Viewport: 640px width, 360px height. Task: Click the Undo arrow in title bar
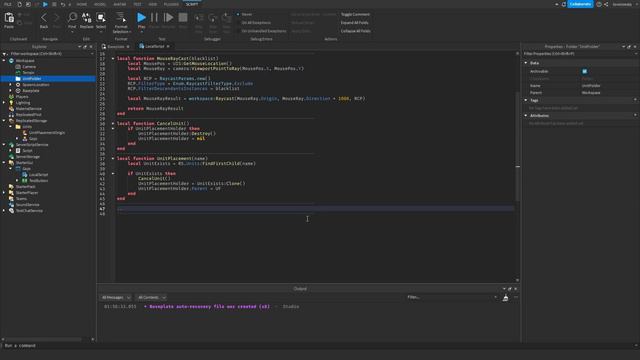pos(62,4)
